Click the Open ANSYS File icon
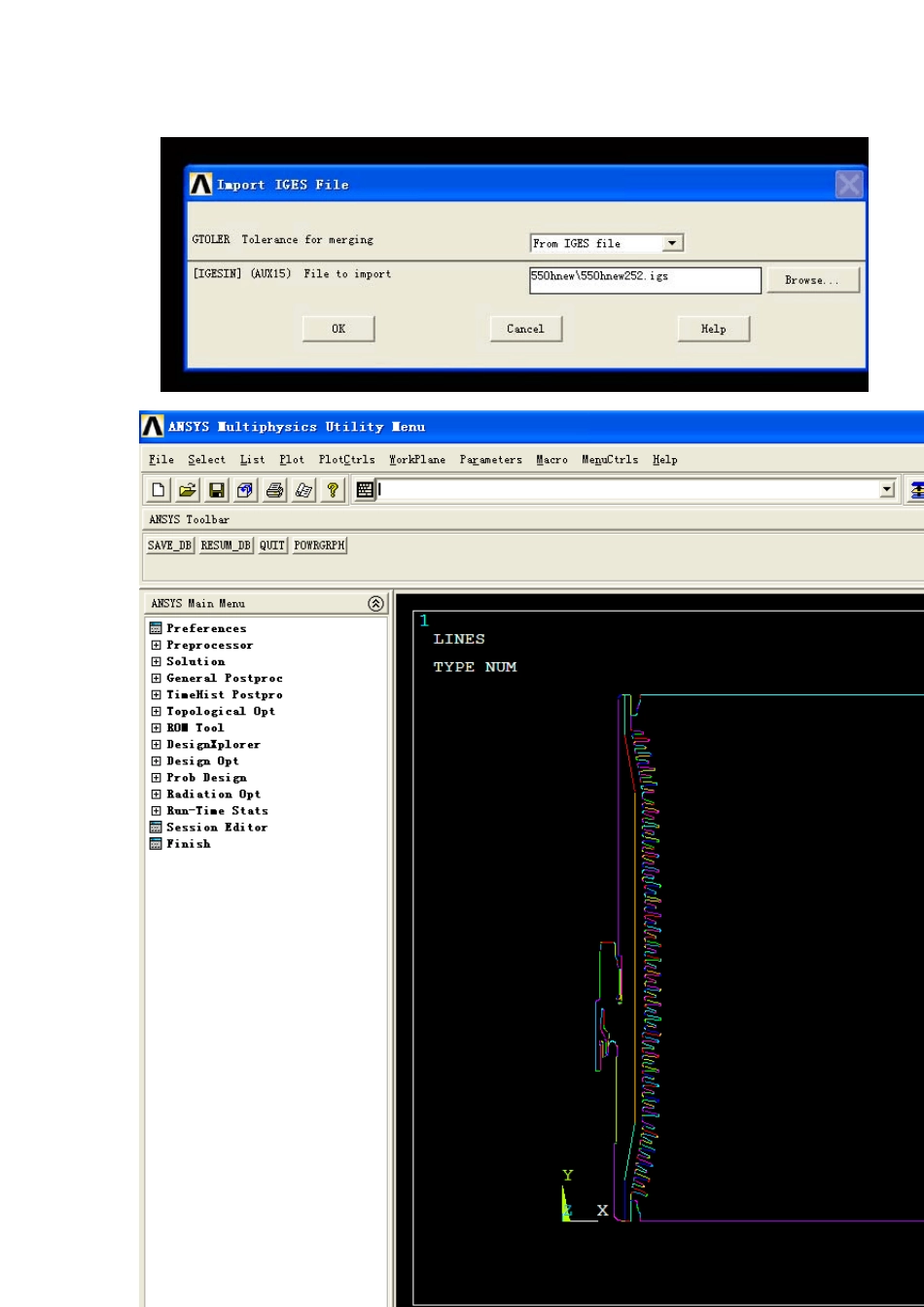 (x=189, y=491)
